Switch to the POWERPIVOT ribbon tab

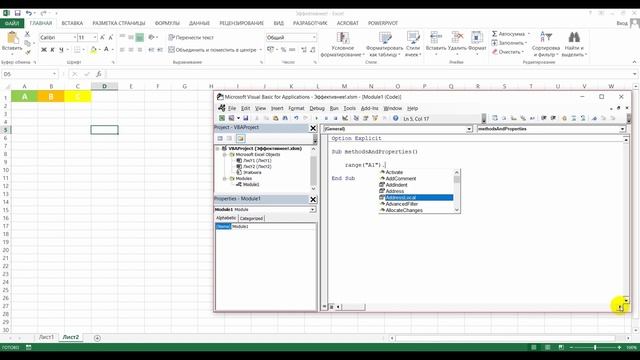382,23
